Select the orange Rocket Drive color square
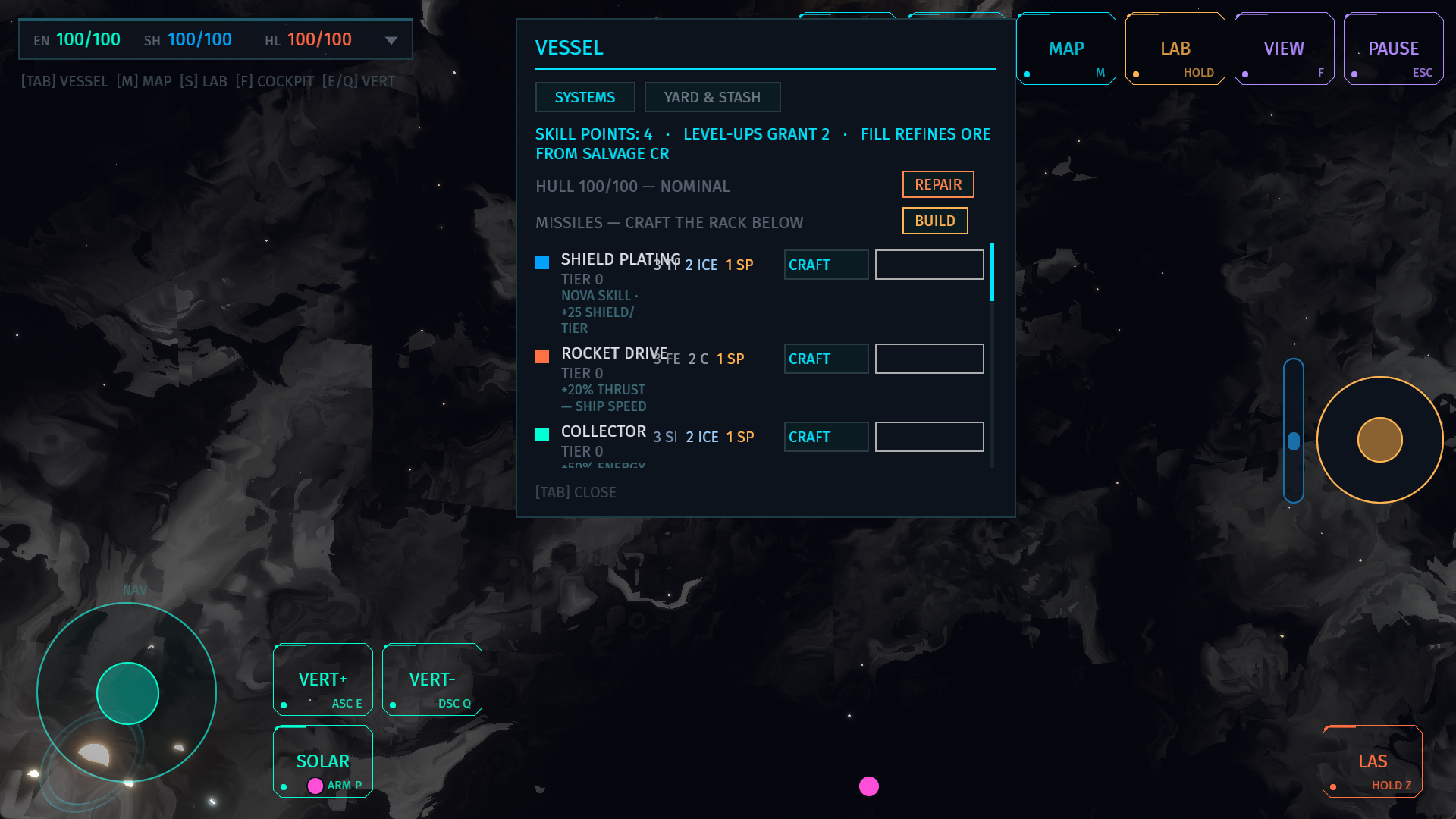The height and width of the screenshot is (819, 1456). tap(542, 356)
